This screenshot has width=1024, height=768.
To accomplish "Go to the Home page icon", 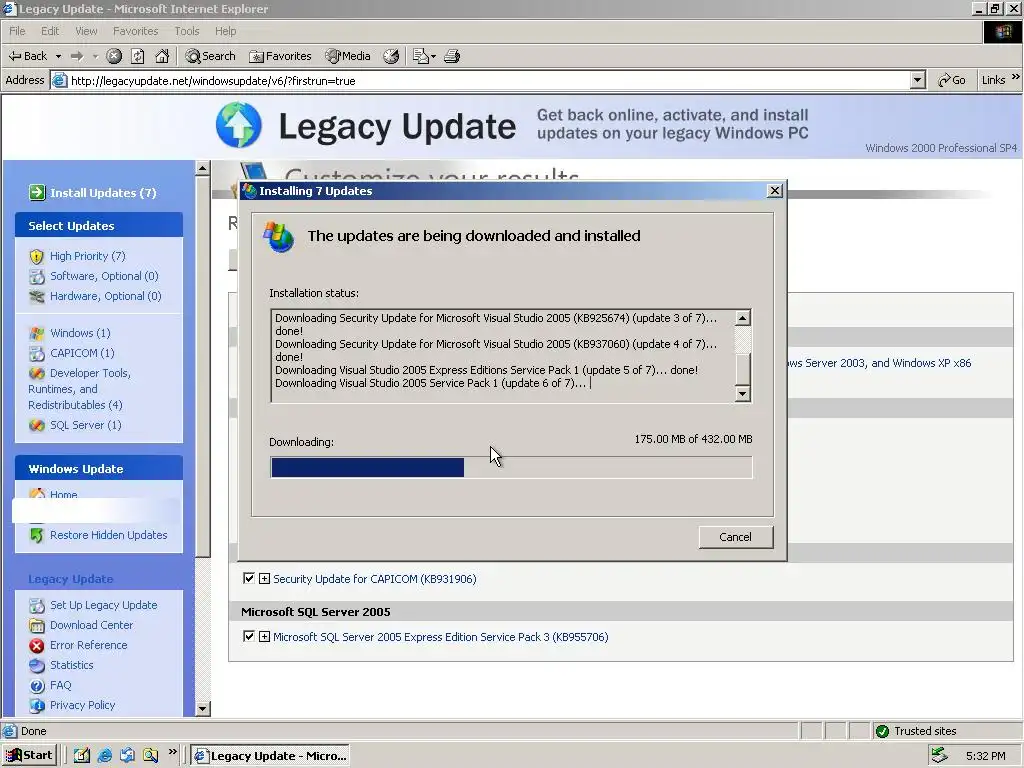I will click(x=162, y=56).
